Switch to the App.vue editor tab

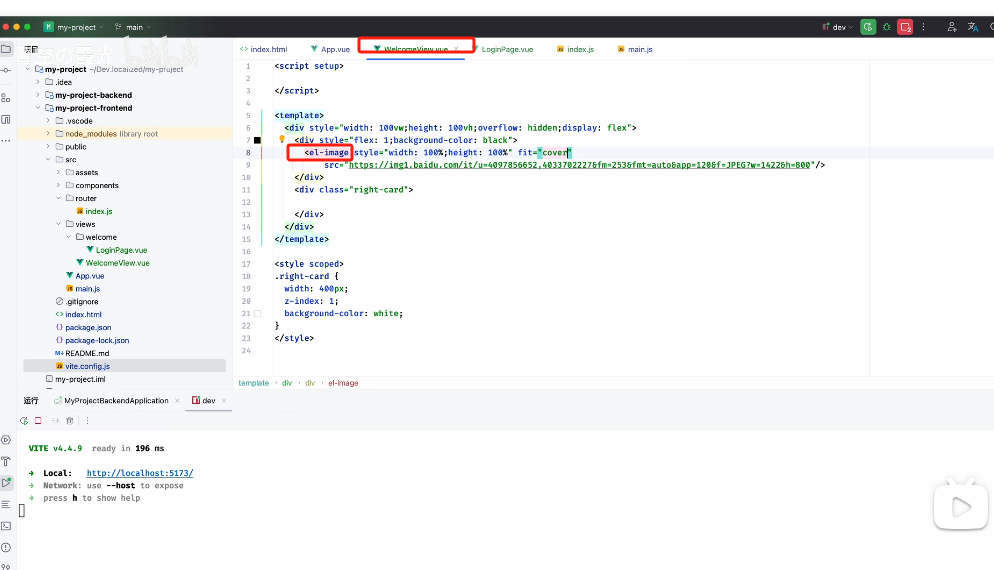(x=330, y=49)
